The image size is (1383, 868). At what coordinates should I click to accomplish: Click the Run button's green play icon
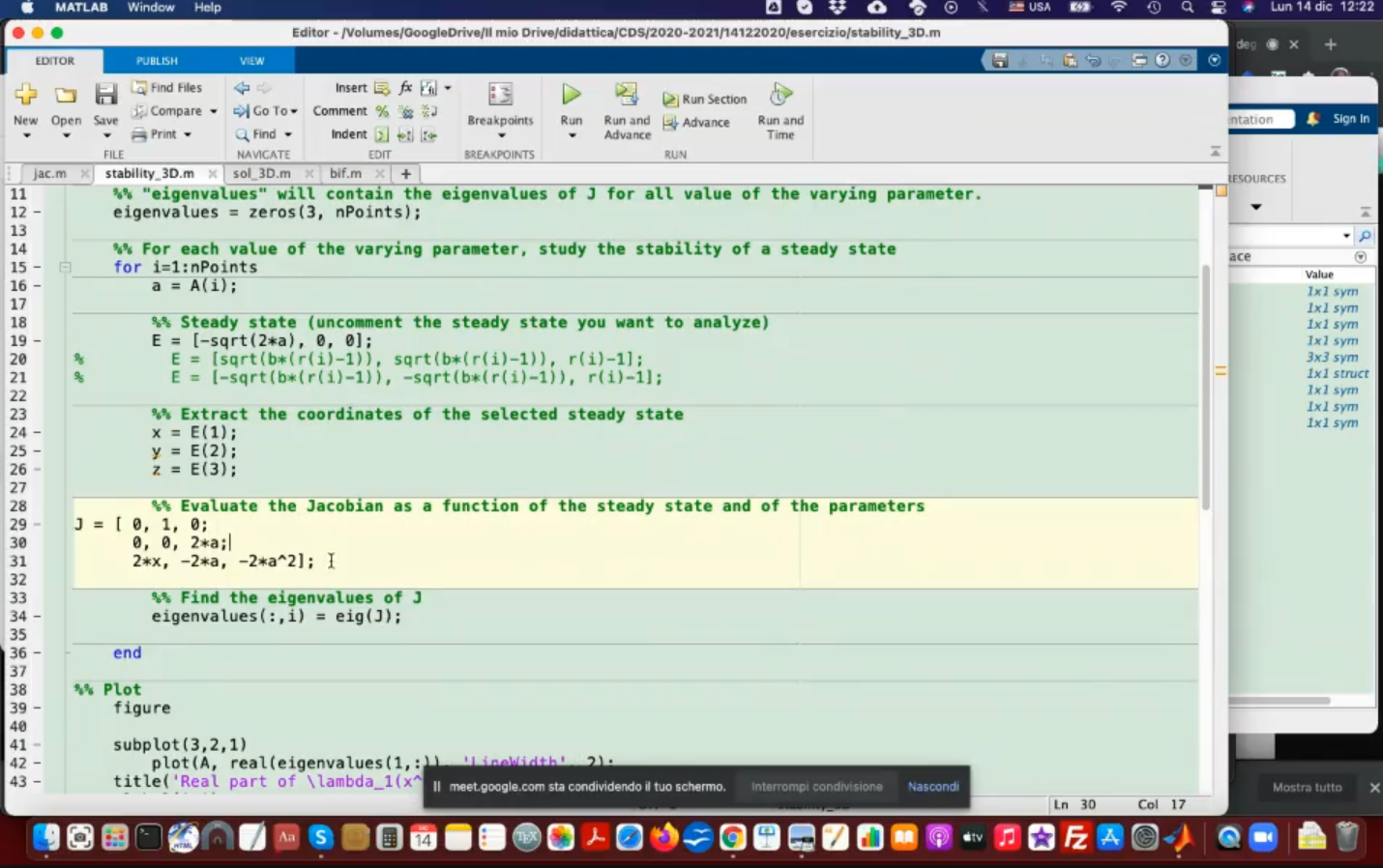571,95
